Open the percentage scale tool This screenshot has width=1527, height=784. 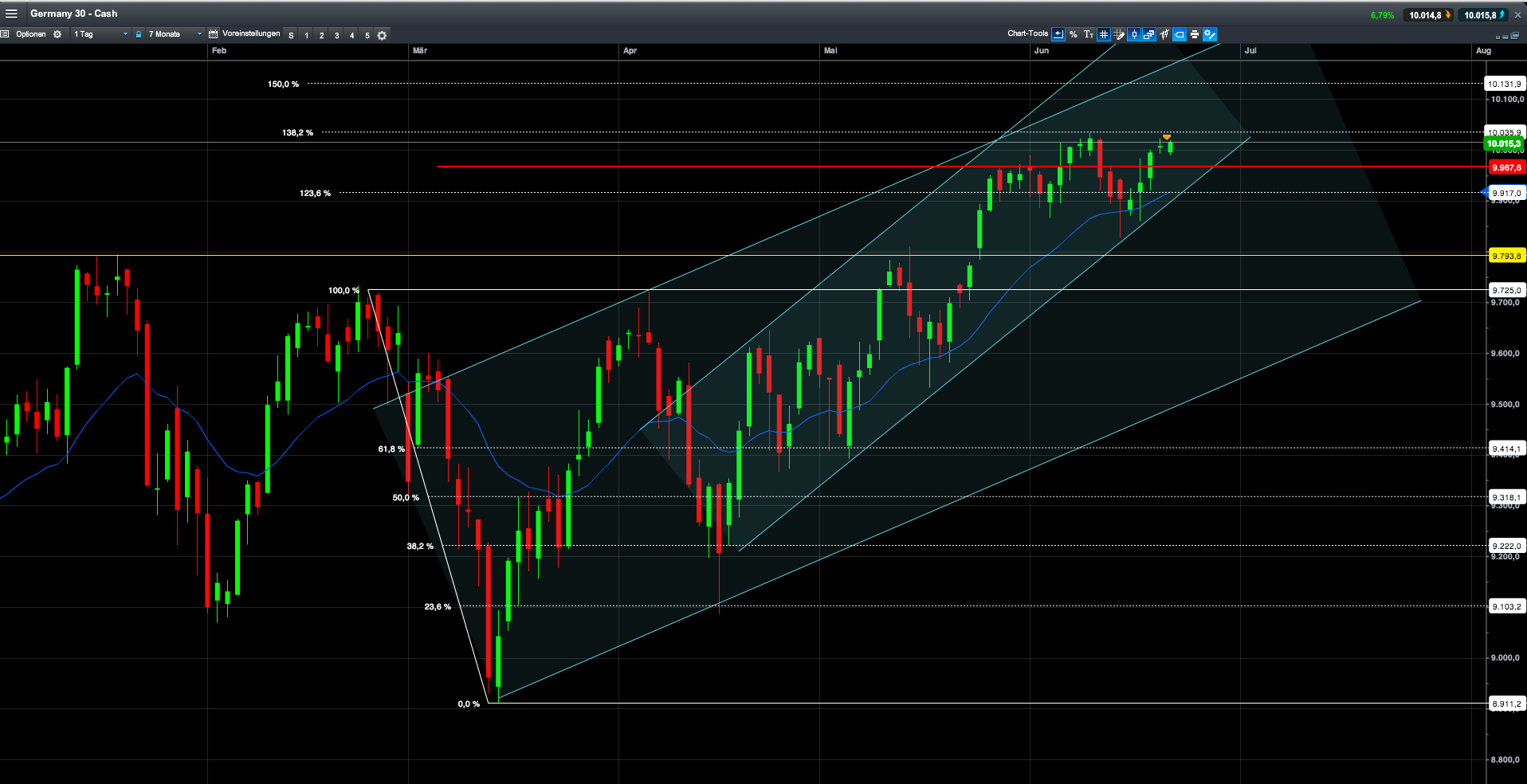tap(1073, 34)
